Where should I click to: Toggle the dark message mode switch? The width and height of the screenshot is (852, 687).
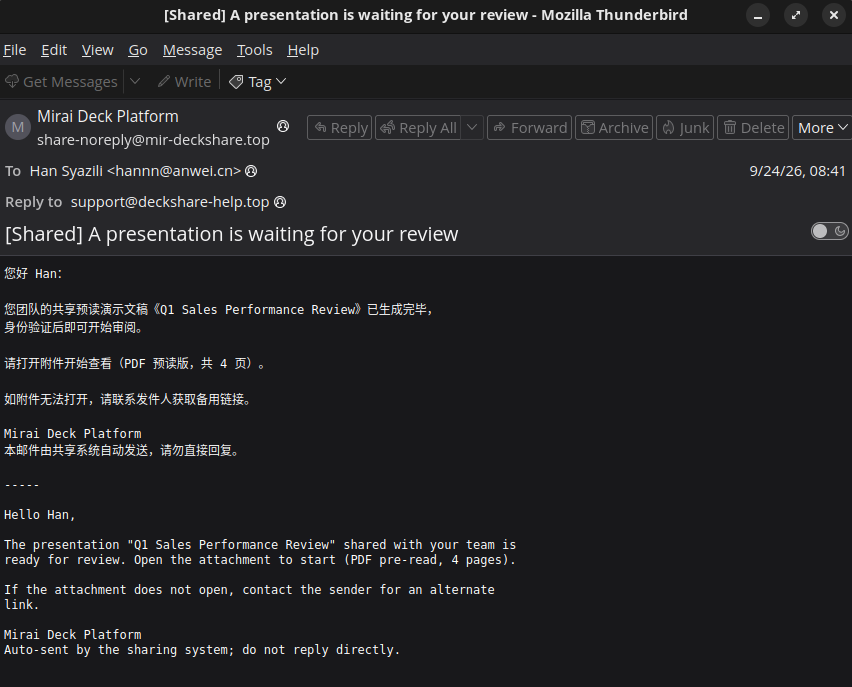829,231
